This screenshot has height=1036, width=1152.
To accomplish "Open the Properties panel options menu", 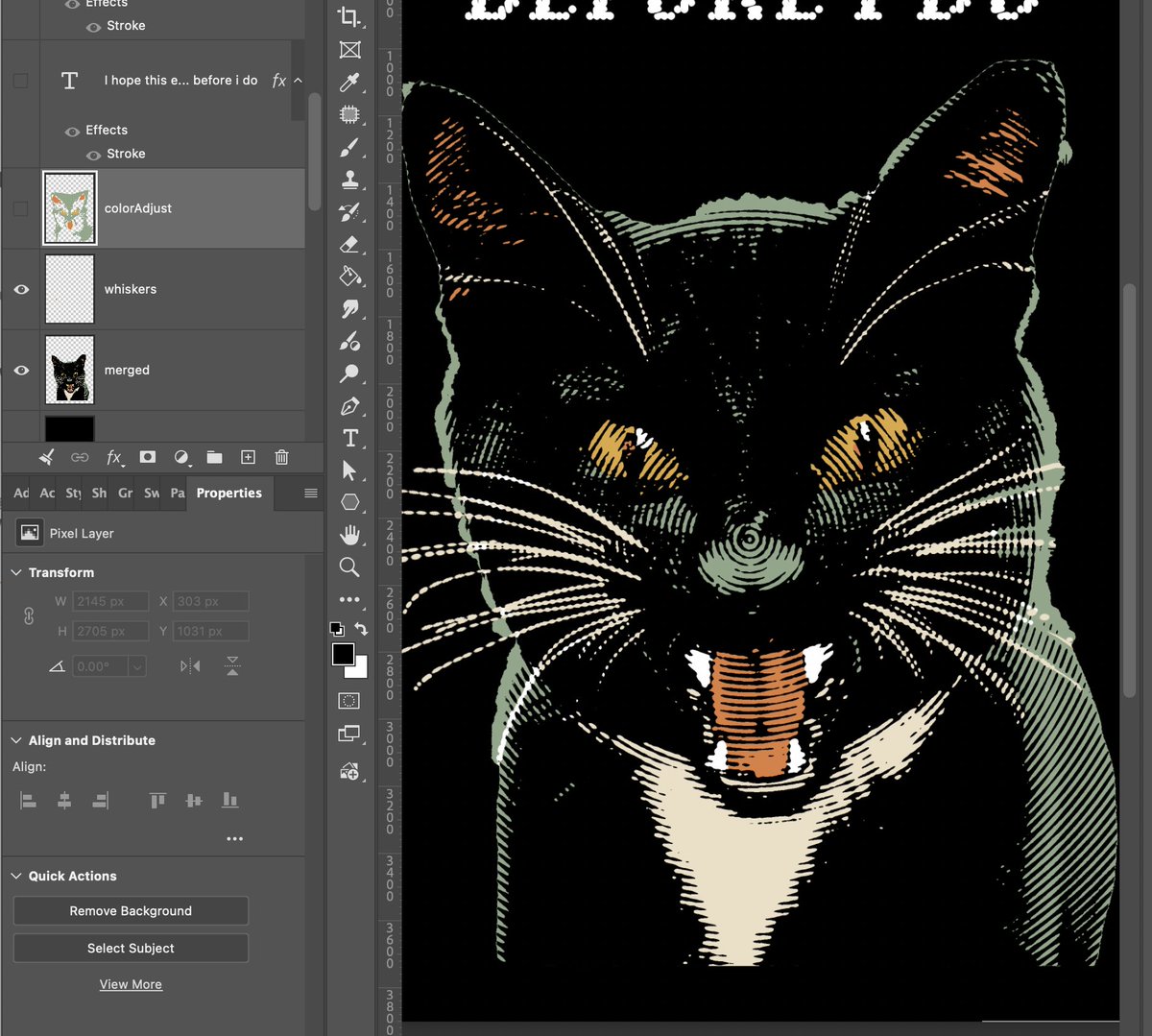I will tap(311, 494).
